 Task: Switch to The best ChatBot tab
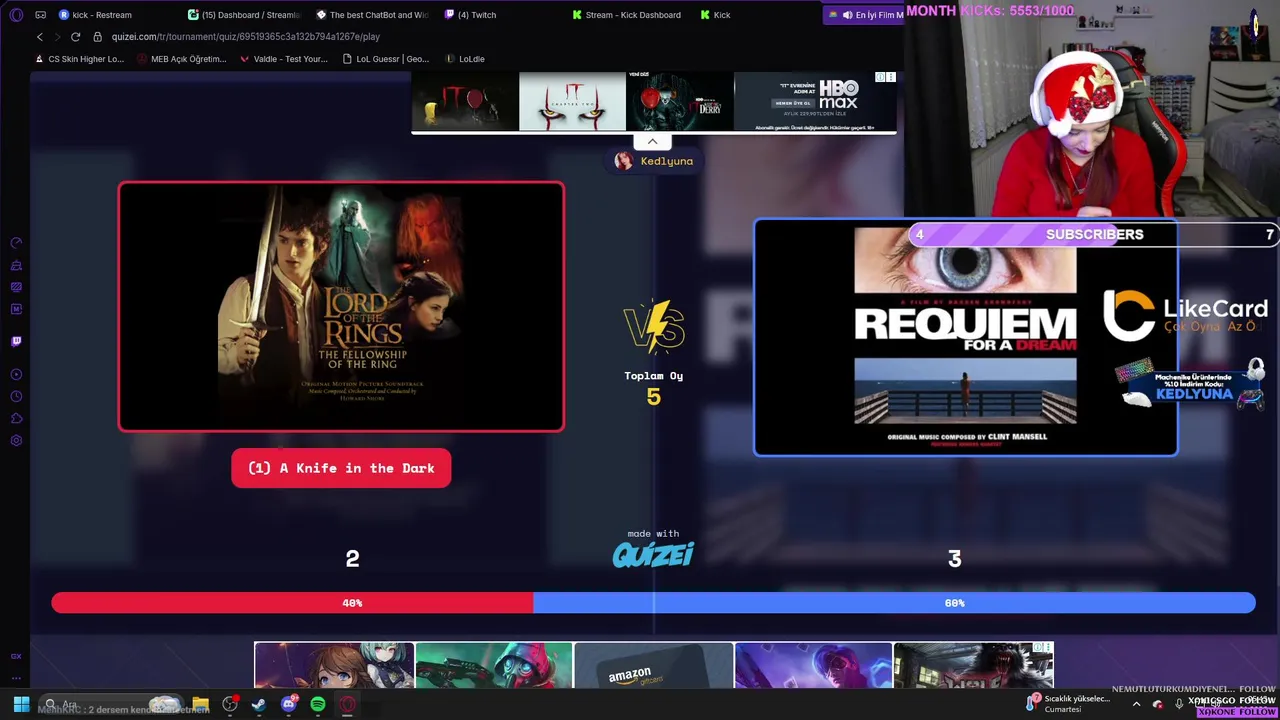pyautogui.click(x=373, y=15)
